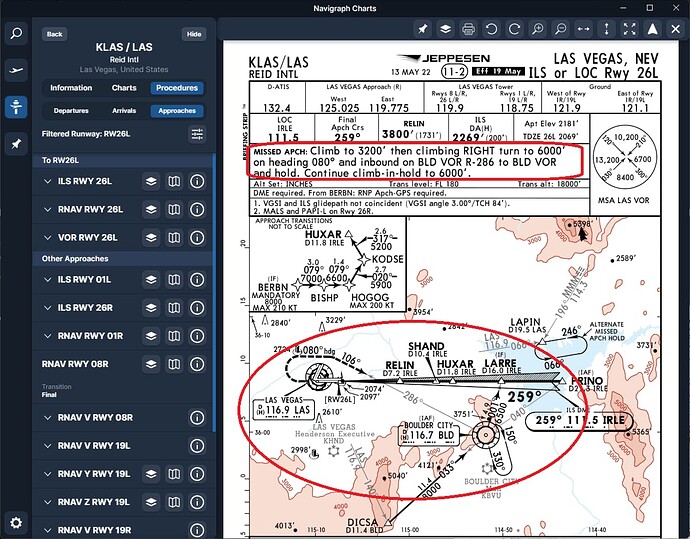Image resolution: width=690 pixels, height=539 pixels.
Task: Expand the RNAV V RWY 19L procedure
Action: click(x=48, y=446)
